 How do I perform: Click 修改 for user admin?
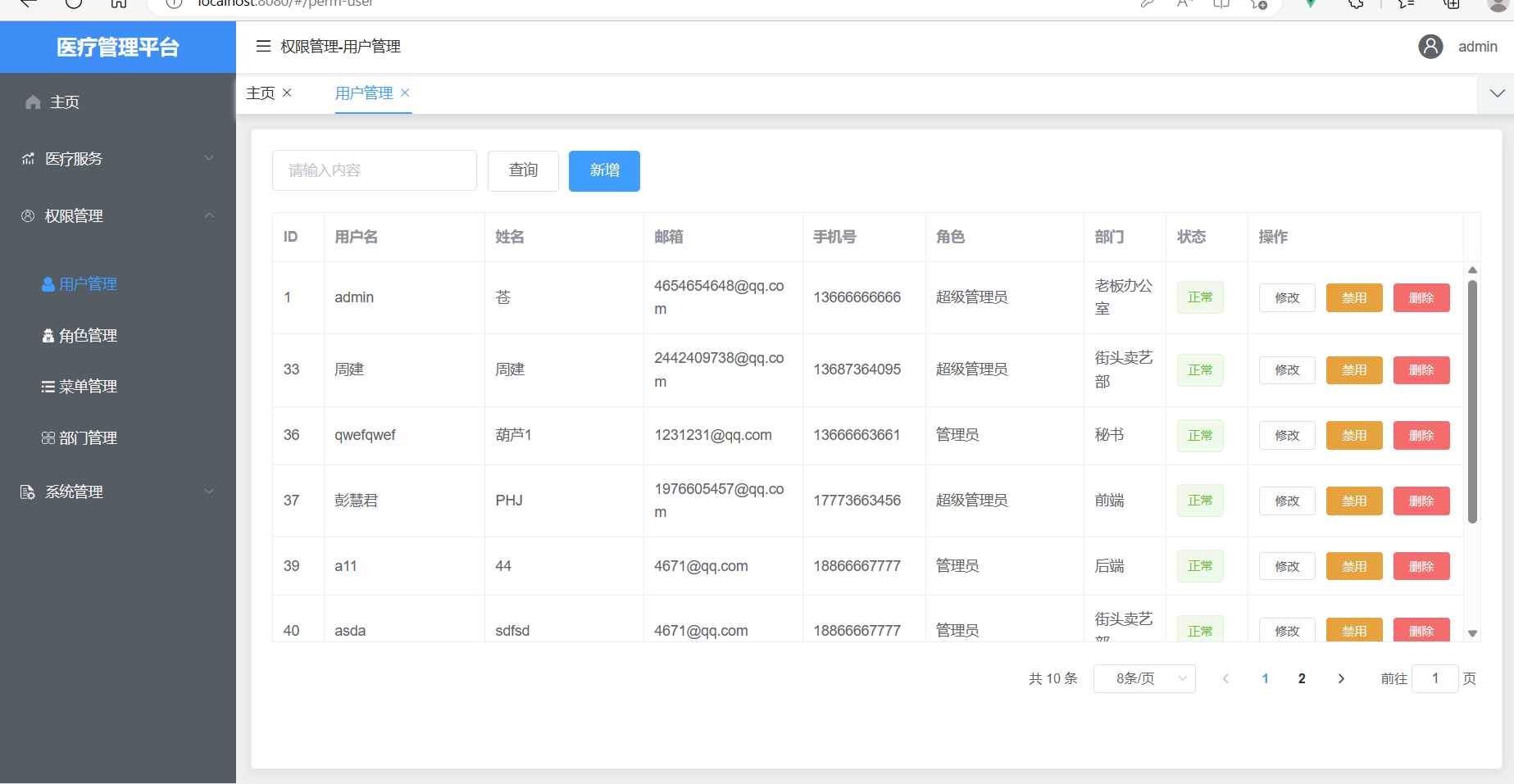point(1287,298)
